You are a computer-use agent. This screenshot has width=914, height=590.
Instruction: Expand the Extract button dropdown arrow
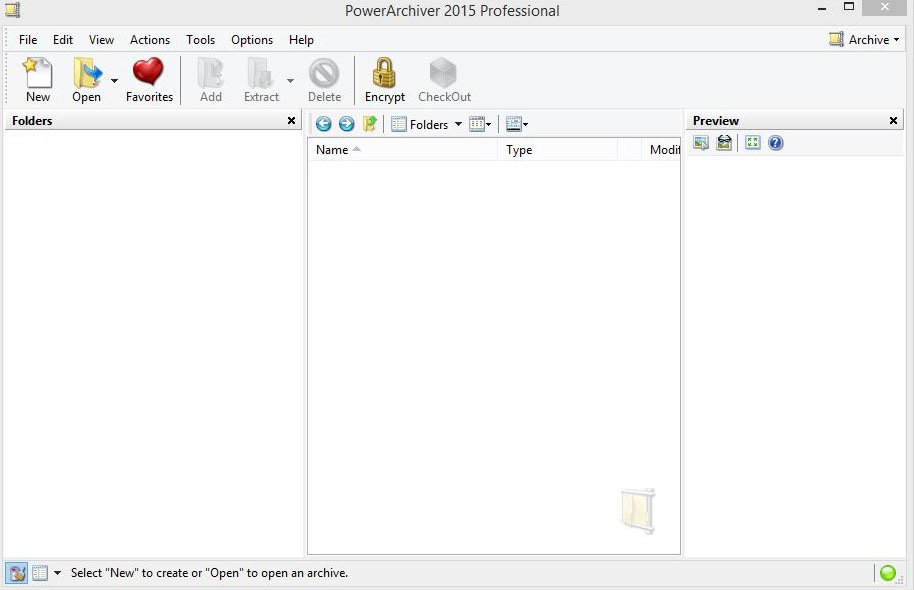[x=290, y=80]
